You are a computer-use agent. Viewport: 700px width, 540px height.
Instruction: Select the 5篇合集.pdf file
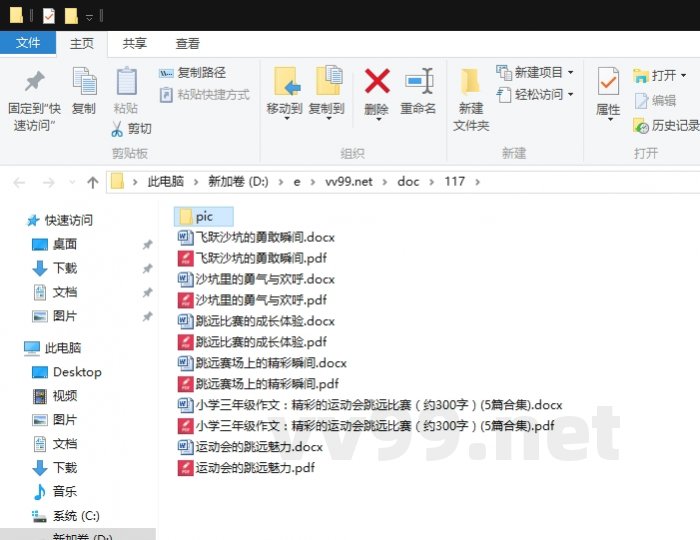tap(366, 426)
